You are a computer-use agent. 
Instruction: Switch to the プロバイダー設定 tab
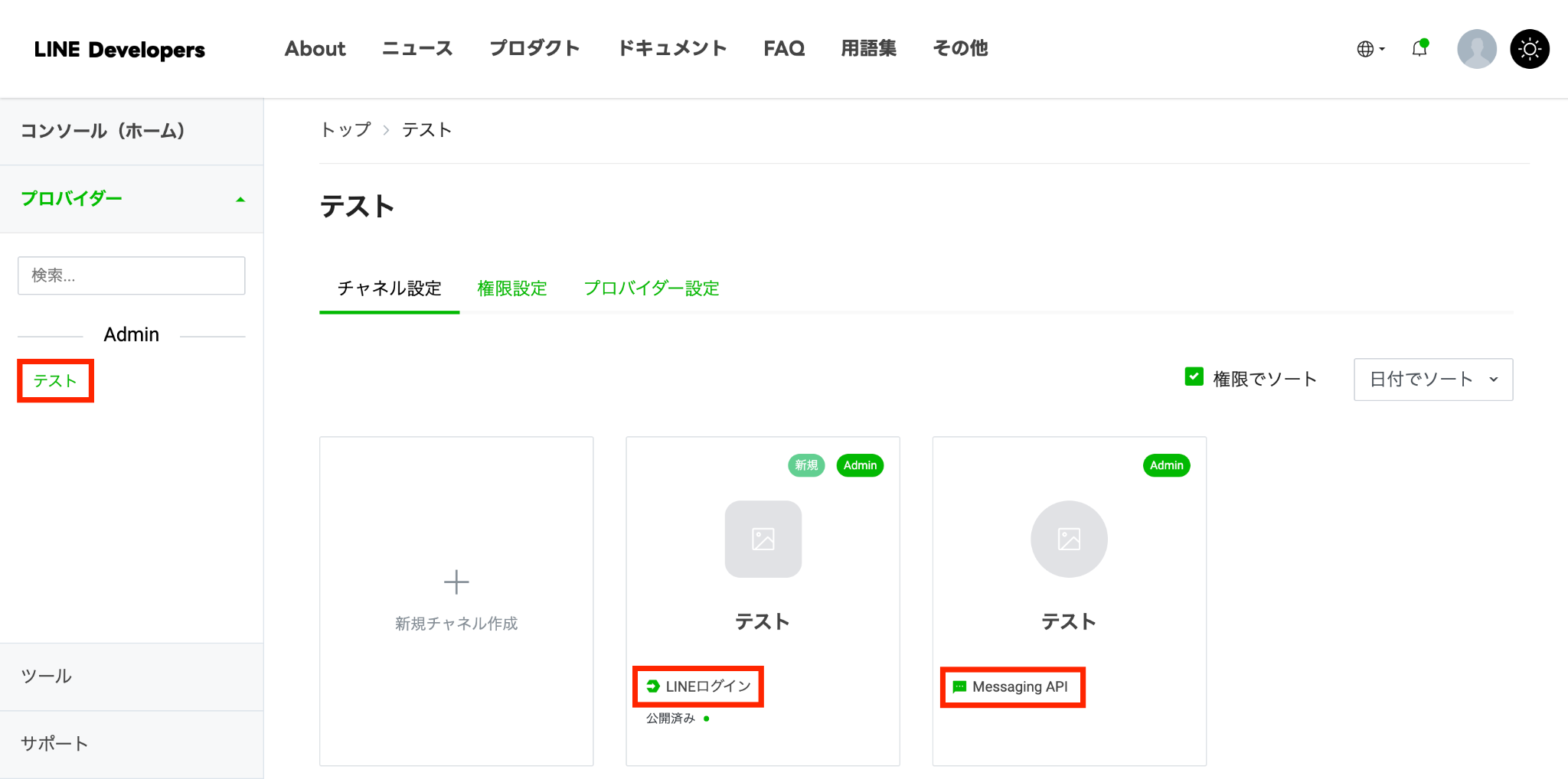(x=652, y=288)
